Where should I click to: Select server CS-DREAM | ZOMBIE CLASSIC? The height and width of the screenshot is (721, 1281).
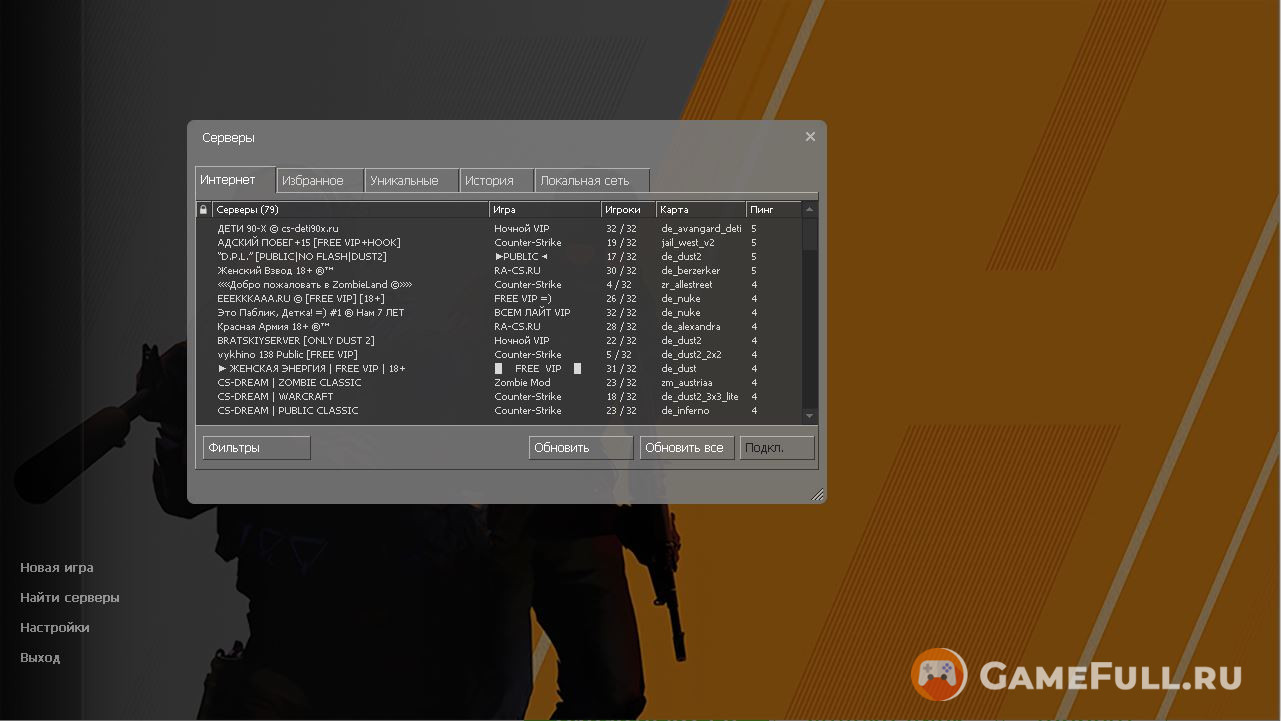(x=500, y=383)
